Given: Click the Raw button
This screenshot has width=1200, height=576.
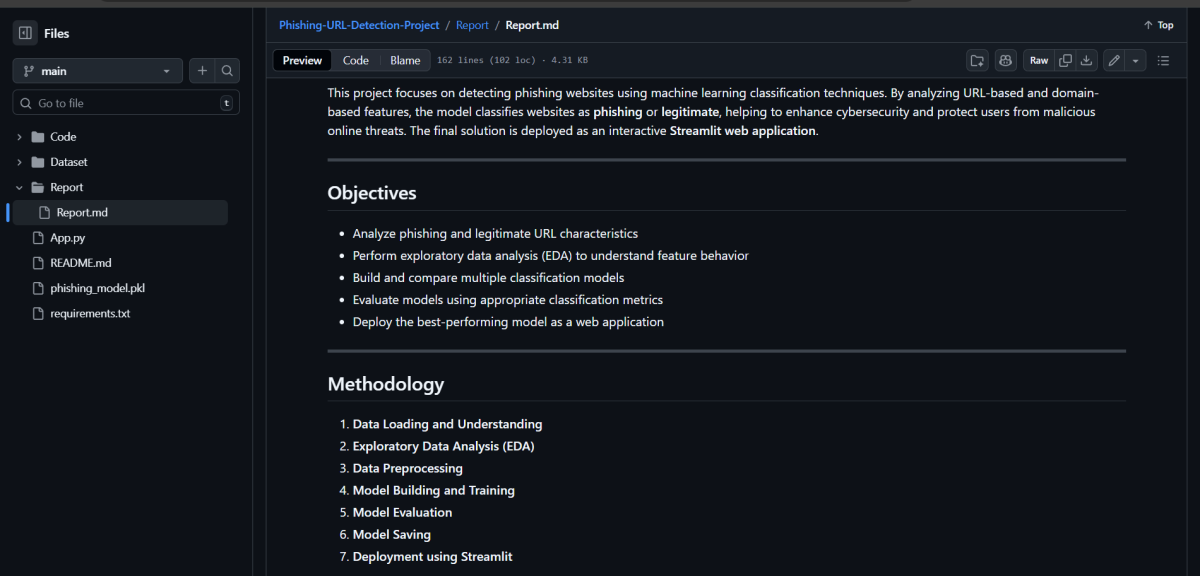Looking at the screenshot, I should coord(1039,61).
